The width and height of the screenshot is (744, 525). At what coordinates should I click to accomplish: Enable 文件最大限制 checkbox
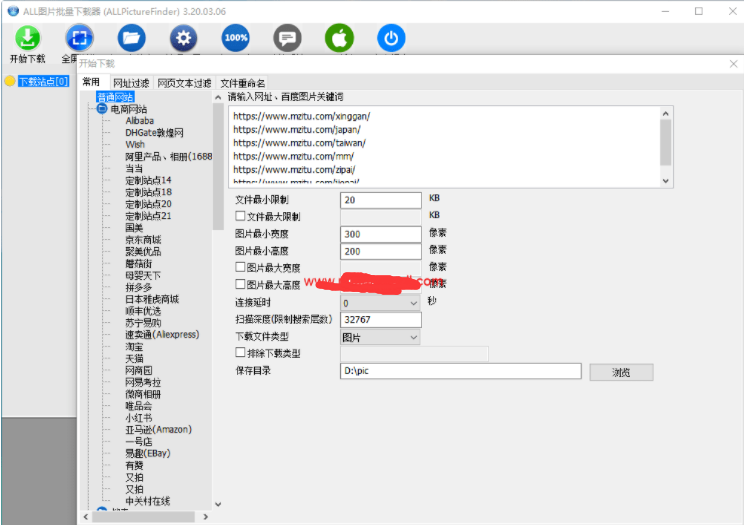point(241,216)
